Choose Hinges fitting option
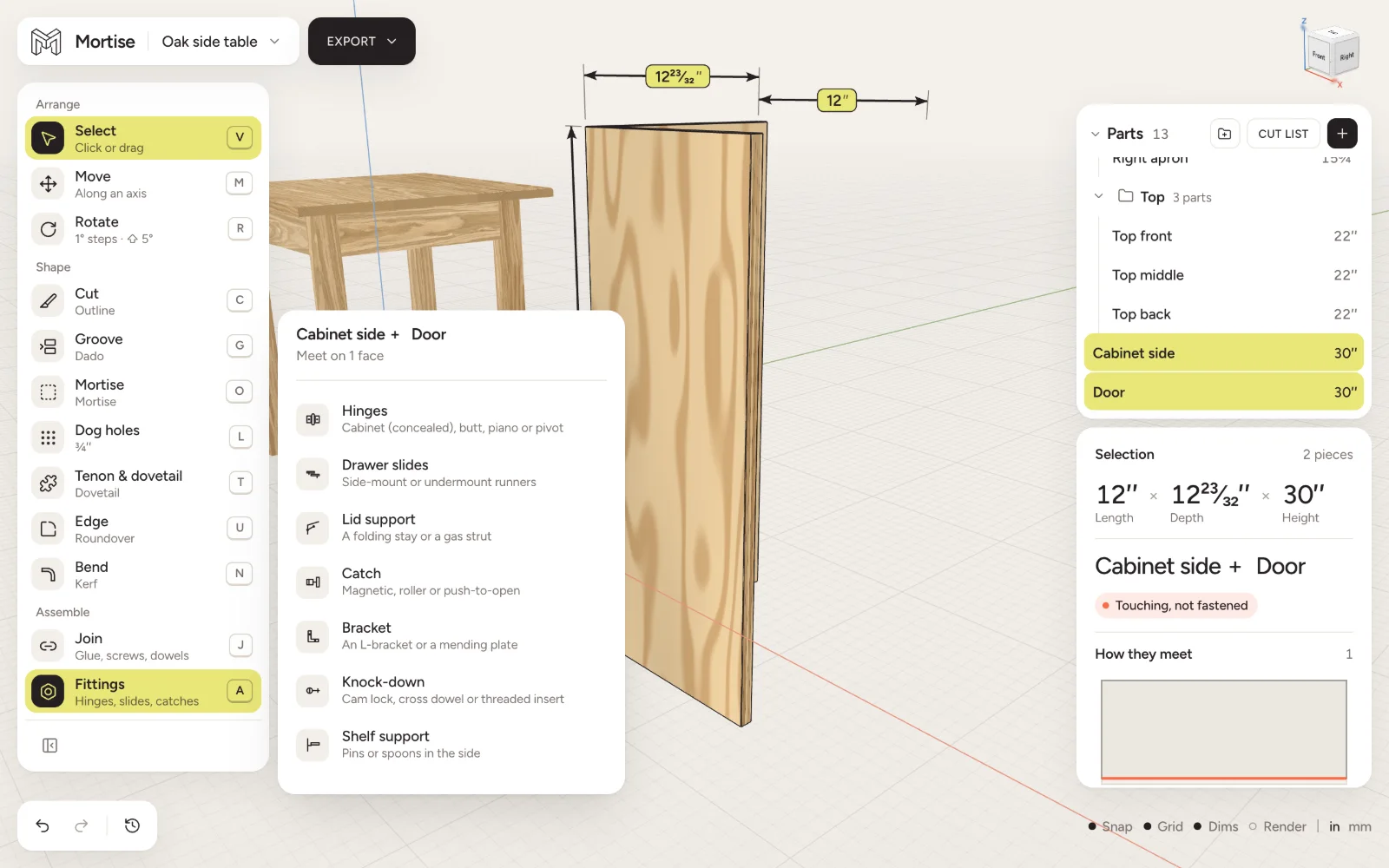 click(451, 418)
